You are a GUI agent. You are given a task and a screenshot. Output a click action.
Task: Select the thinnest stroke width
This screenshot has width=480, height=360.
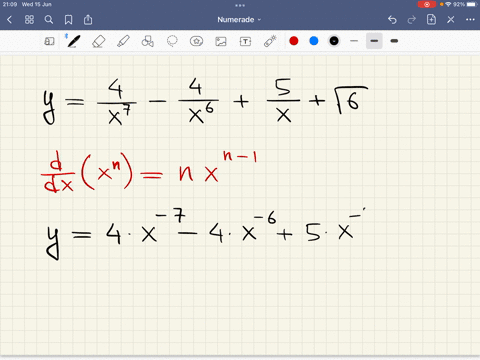(354, 41)
